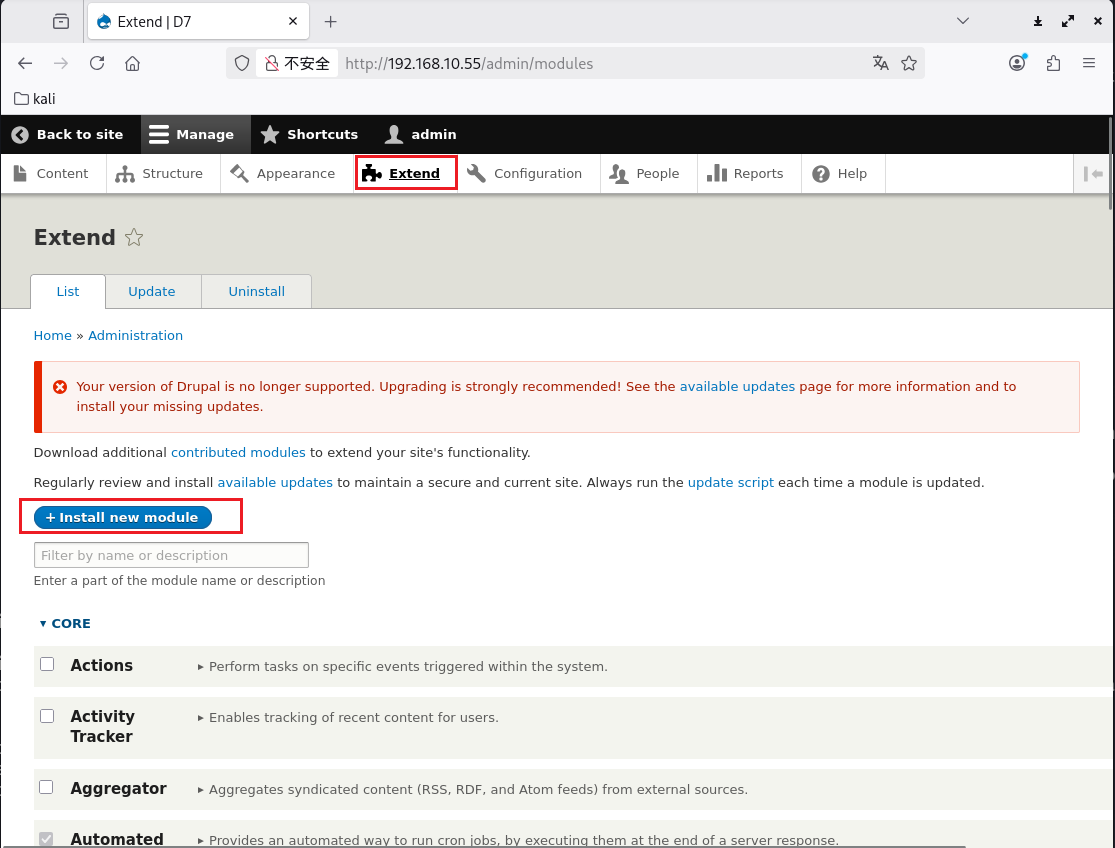The image size is (1115, 848).
Task: Click the browser reload page icon
Action: point(97,63)
